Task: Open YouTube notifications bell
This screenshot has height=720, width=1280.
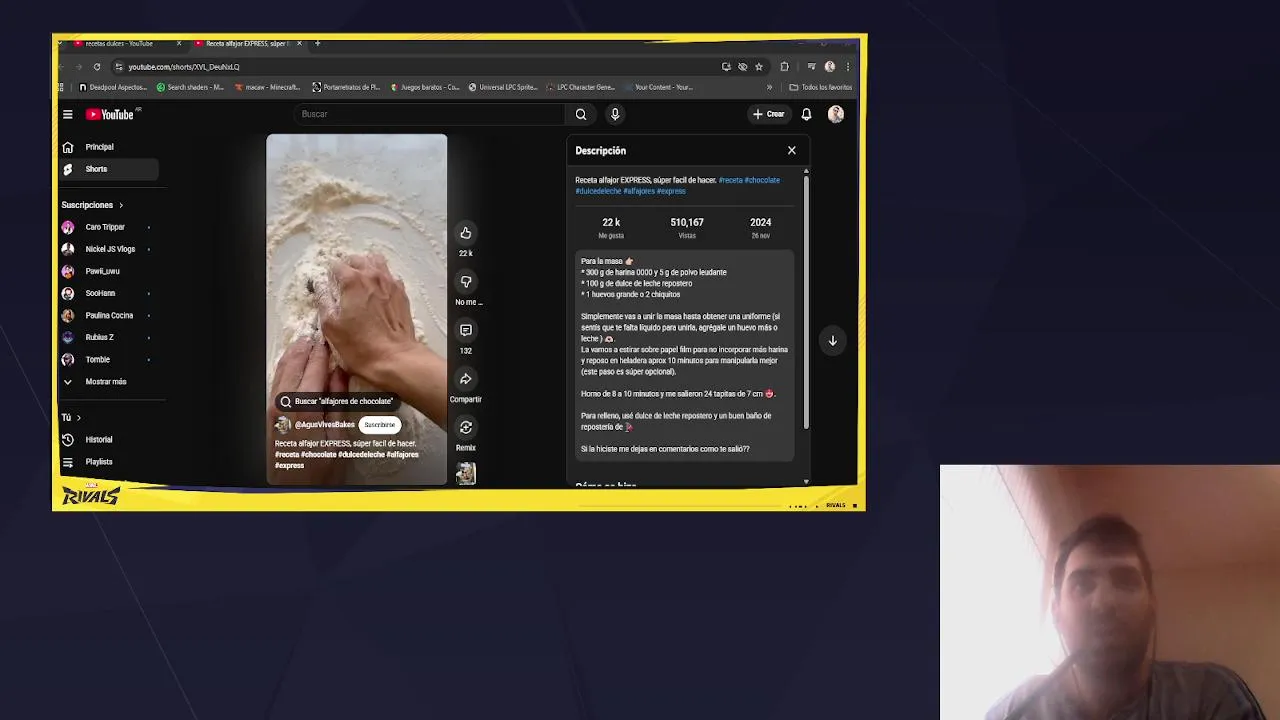Action: (x=806, y=114)
